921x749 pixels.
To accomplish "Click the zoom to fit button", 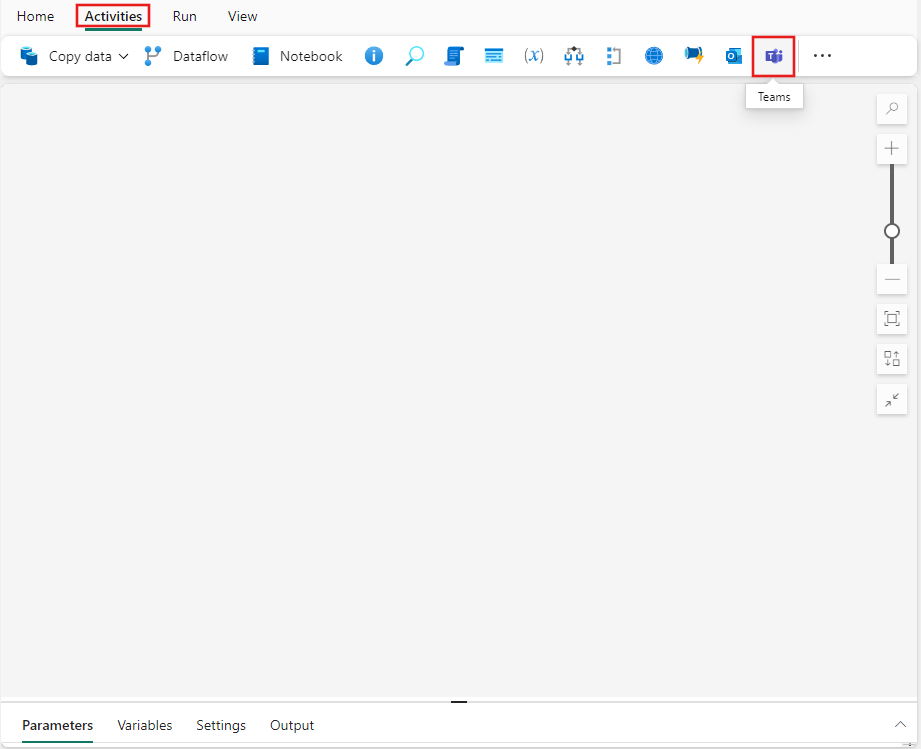I will click(x=892, y=318).
